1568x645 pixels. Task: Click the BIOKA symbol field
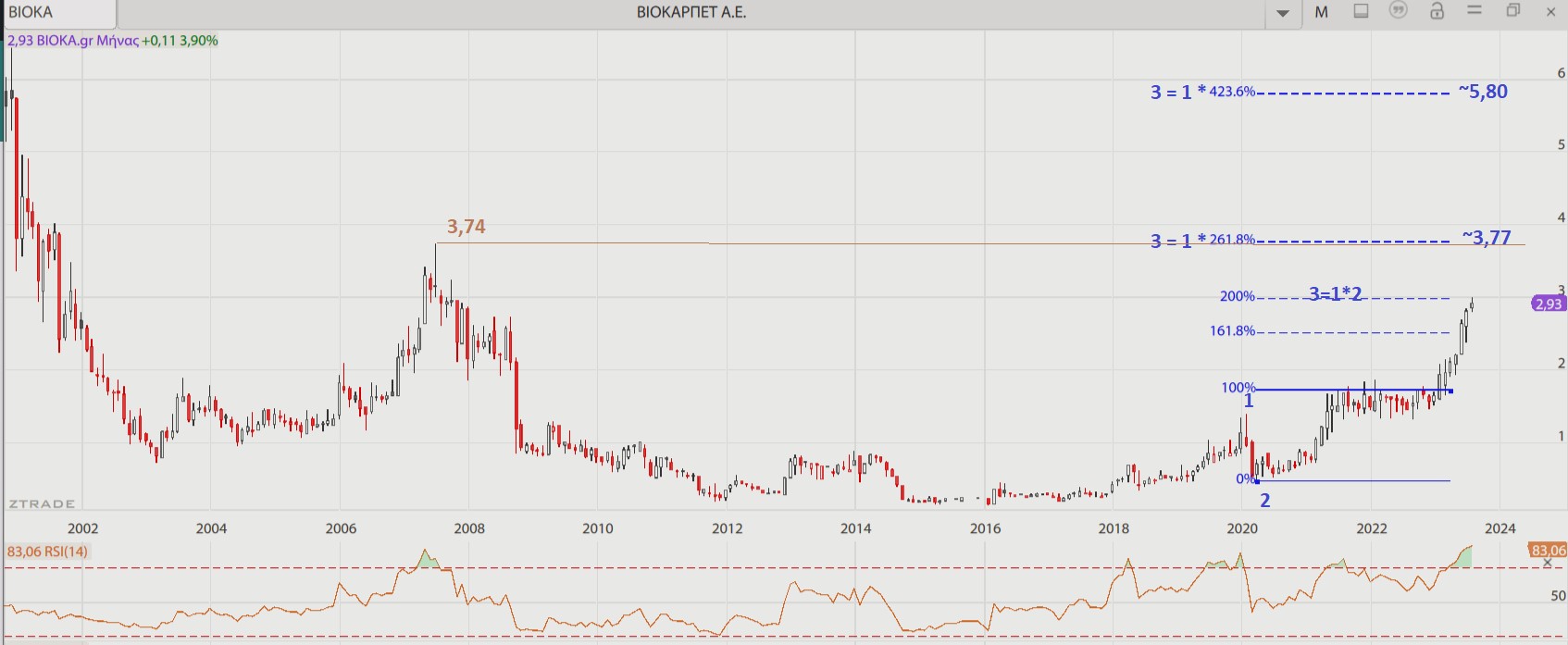click(58, 13)
